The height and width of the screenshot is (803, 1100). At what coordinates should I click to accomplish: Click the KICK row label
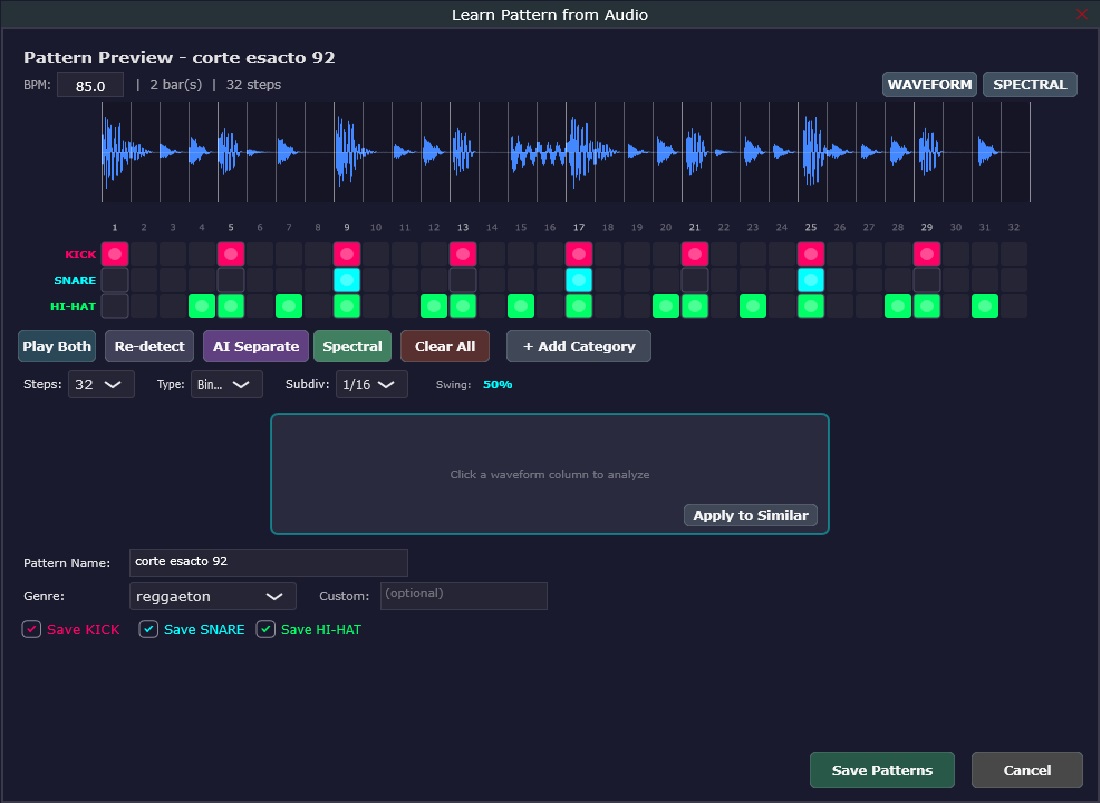tap(81, 255)
